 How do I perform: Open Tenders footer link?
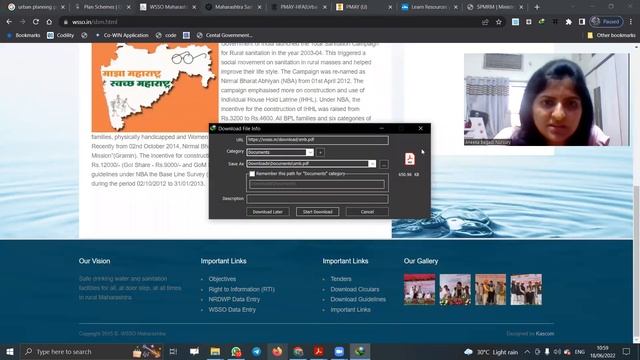(x=341, y=279)
